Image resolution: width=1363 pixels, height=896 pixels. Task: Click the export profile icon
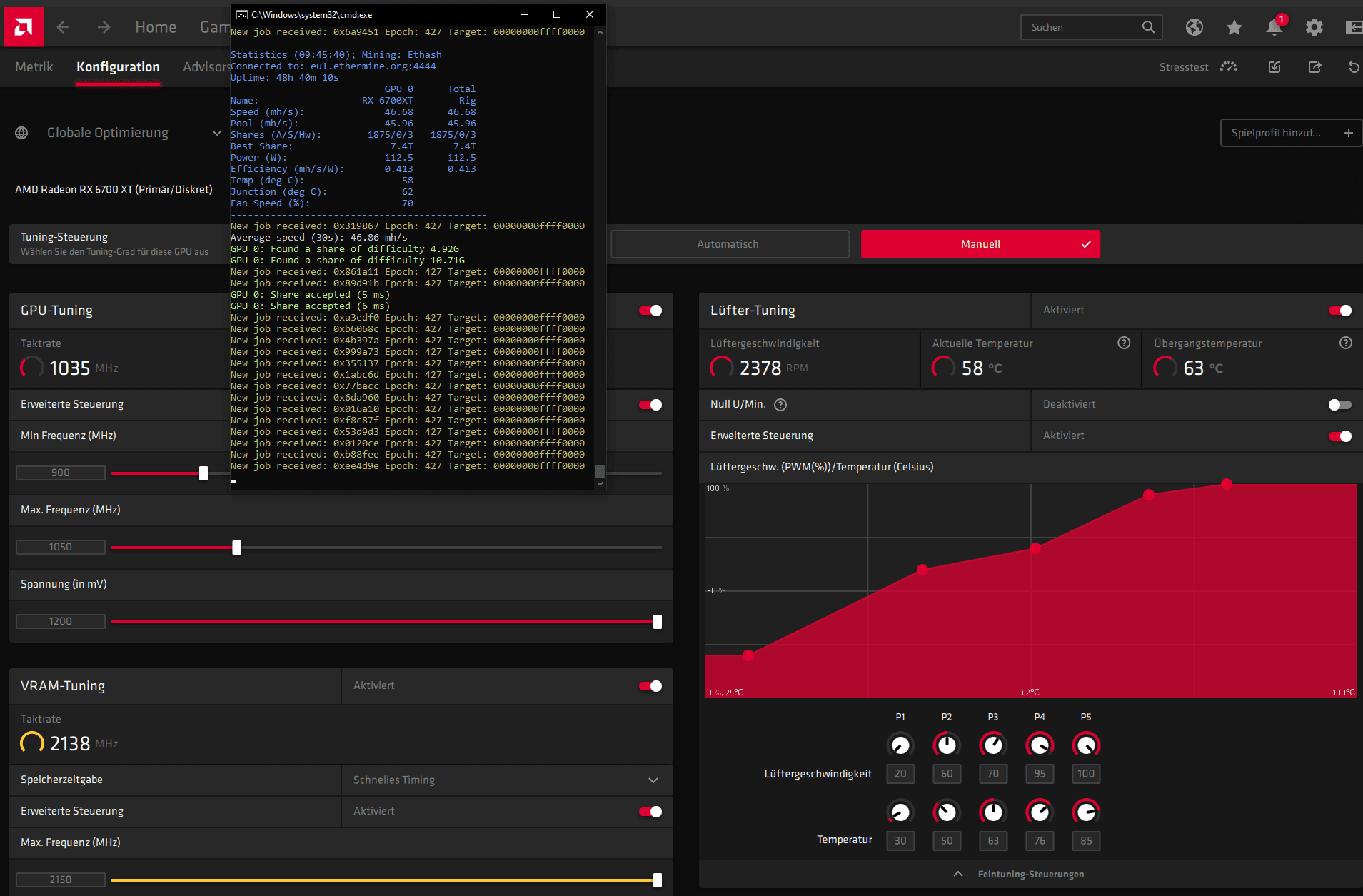[x=1314, y=66]
